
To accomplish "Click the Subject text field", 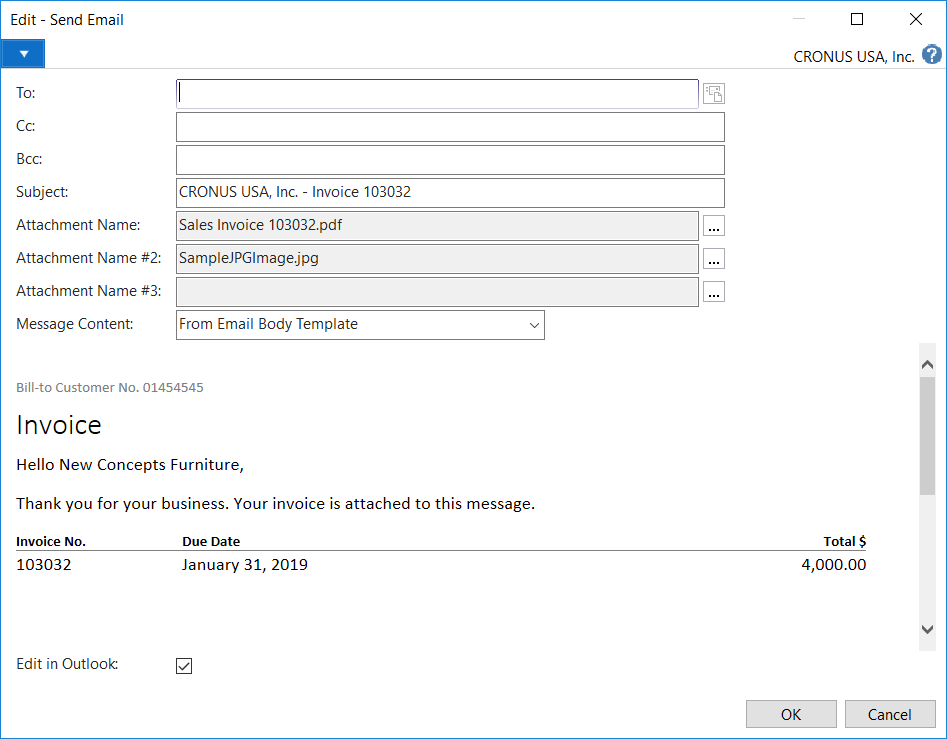I will click(449, 193).
